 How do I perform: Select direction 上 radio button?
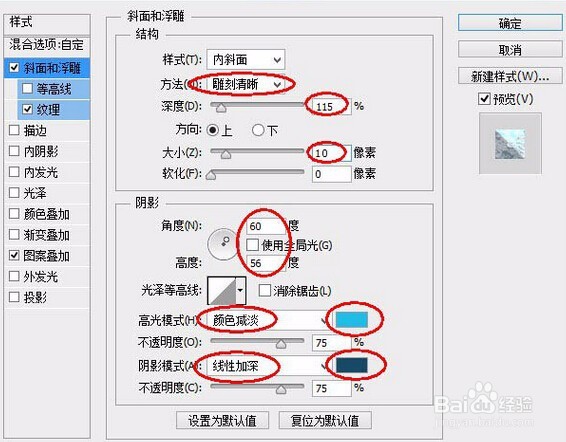[x=213, y=130]
